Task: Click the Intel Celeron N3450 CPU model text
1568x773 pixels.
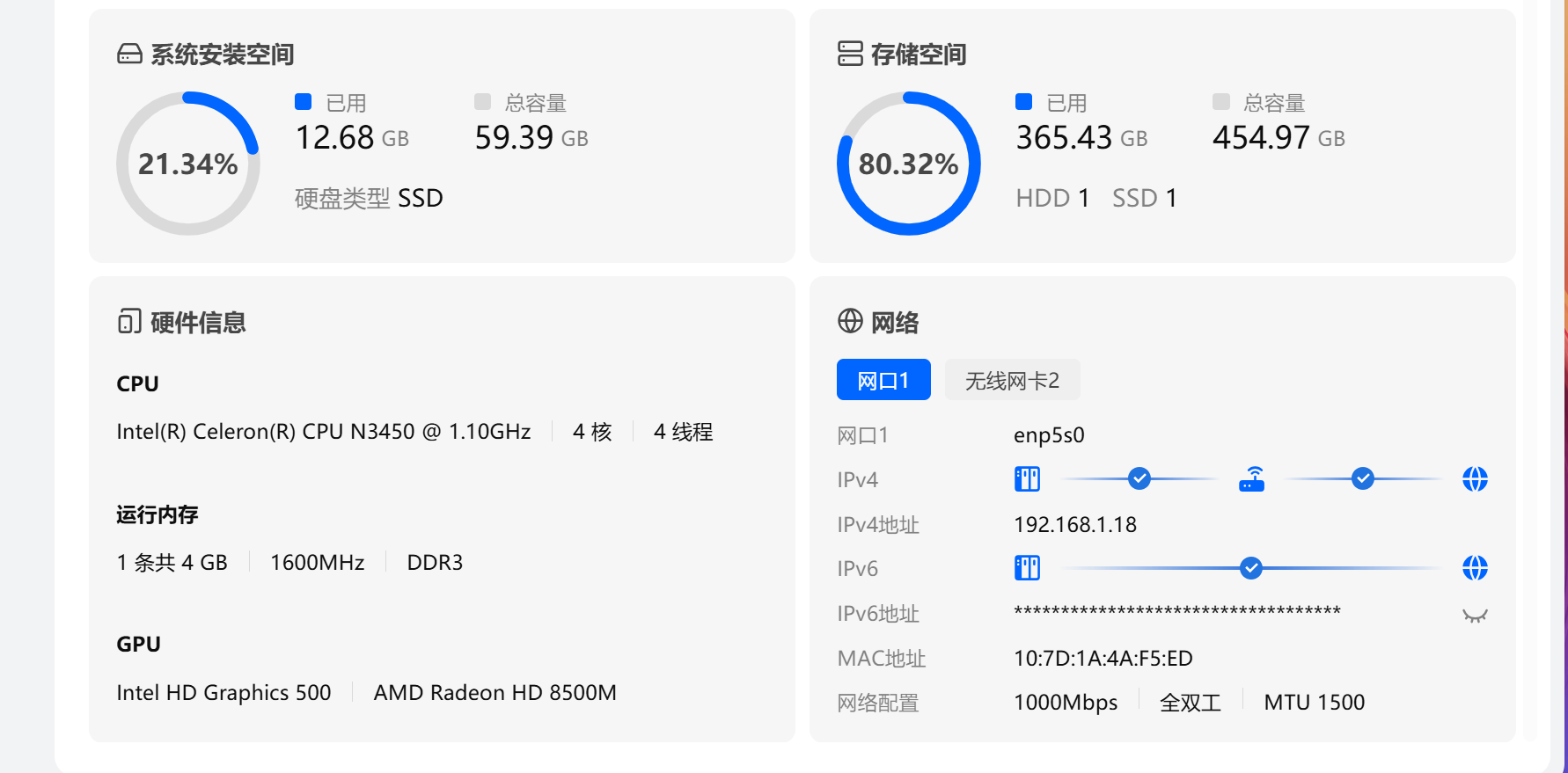Action: point(324,432)
